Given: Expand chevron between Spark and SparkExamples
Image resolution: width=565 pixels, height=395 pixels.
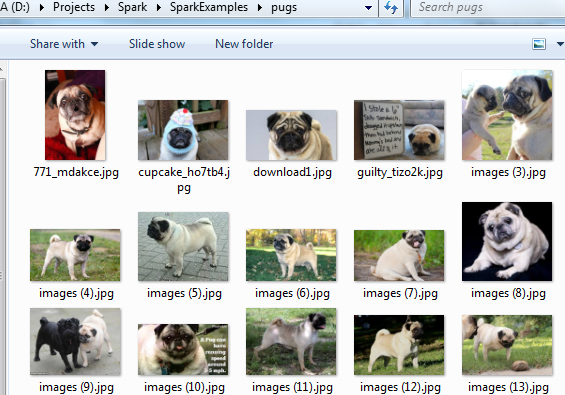Looking at the screenshot, I should (159, 7).
